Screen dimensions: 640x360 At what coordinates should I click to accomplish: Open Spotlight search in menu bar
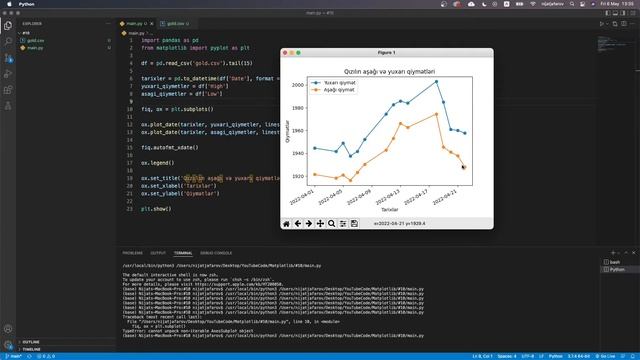click(x=572, y=4)
